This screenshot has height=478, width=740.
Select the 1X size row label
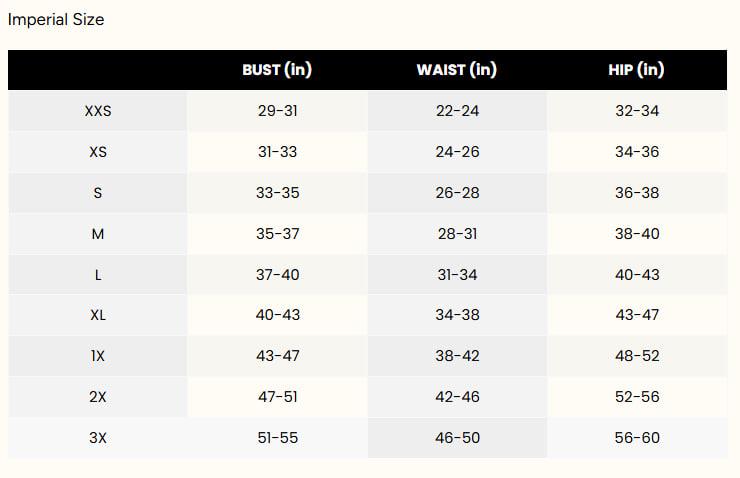[x=98, y=356]
